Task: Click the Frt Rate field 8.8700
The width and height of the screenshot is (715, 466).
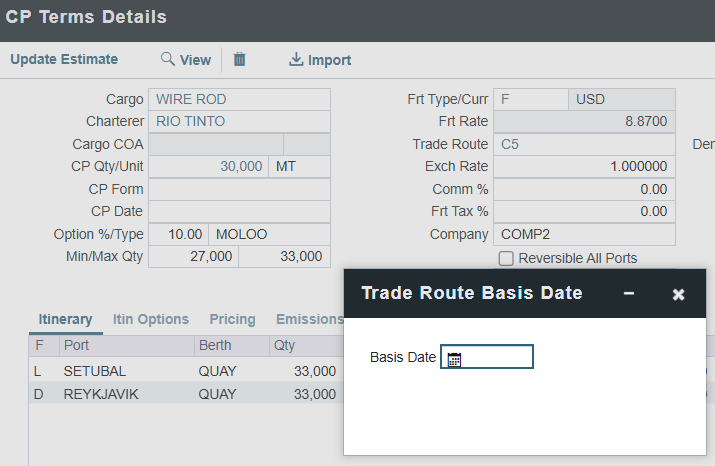Action: [x=584, y=122]
